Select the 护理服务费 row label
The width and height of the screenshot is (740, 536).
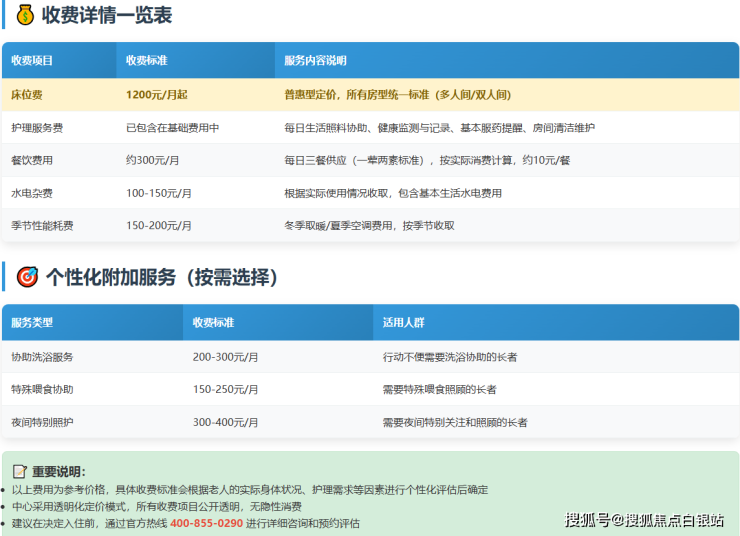point(37,128)
